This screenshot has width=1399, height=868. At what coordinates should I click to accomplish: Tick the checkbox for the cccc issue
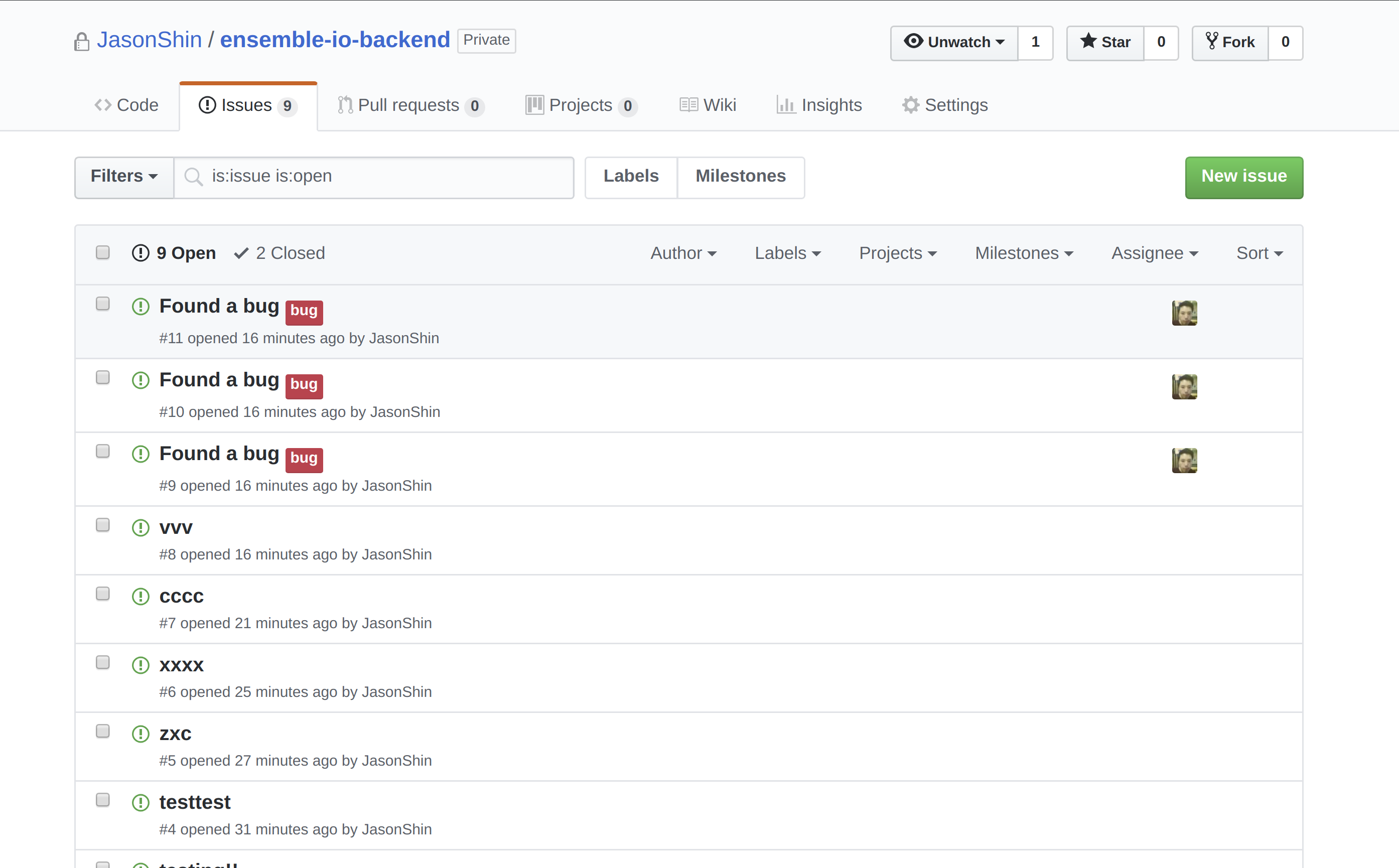point(103,594)
